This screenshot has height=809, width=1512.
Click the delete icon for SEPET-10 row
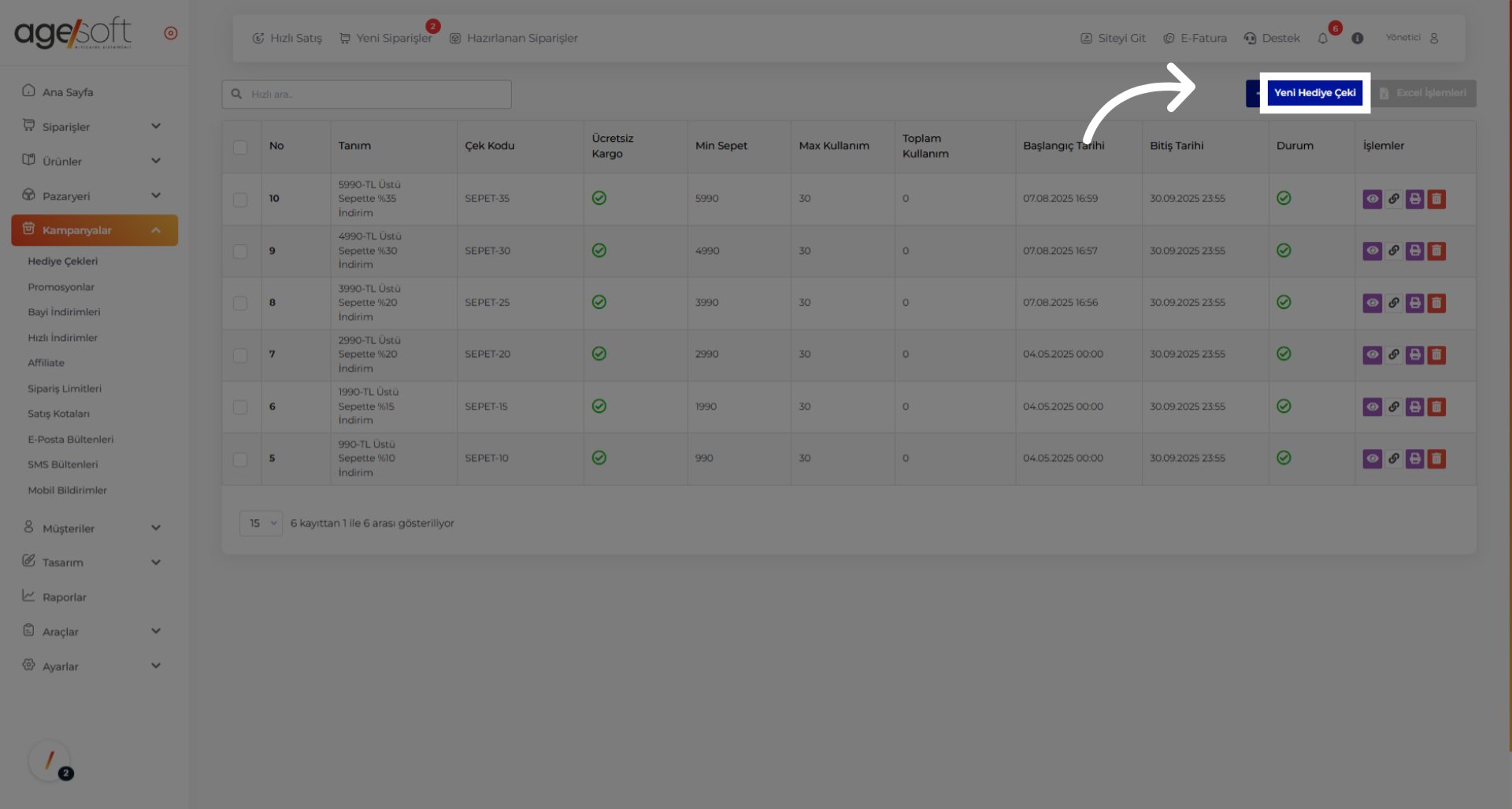click(1436, 459)
